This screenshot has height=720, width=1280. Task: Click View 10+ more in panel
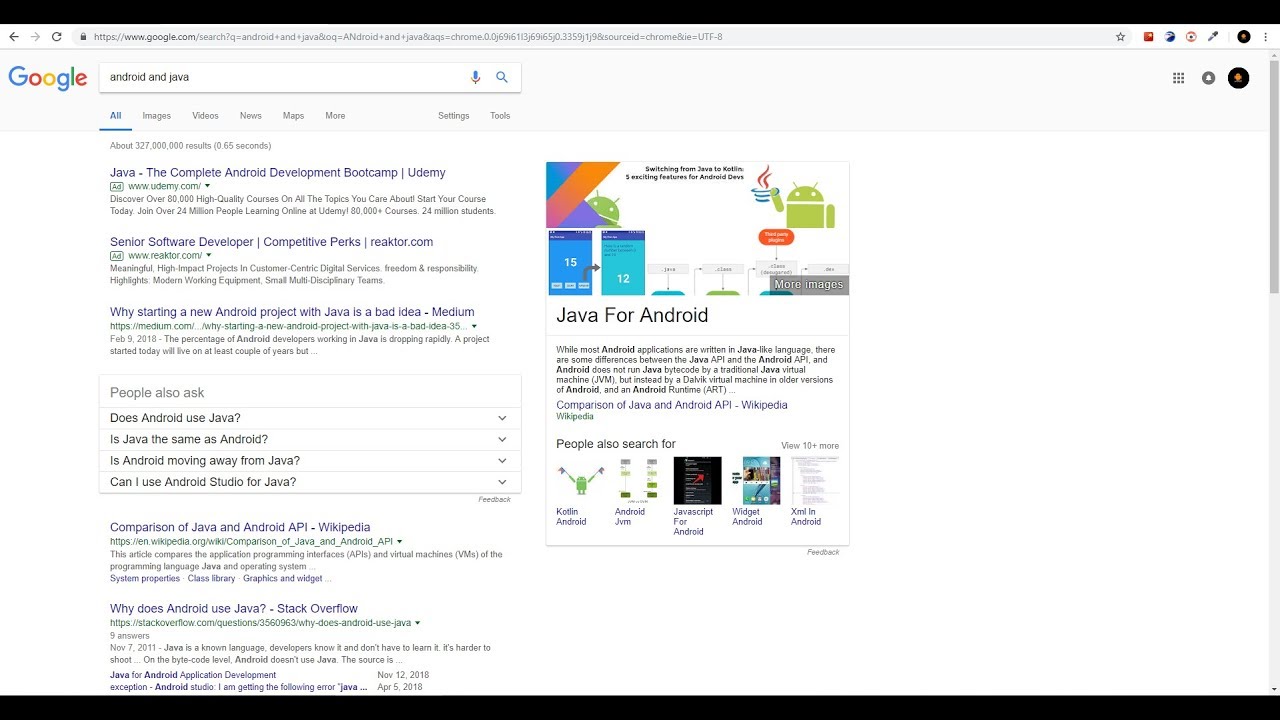pos(810,446)
